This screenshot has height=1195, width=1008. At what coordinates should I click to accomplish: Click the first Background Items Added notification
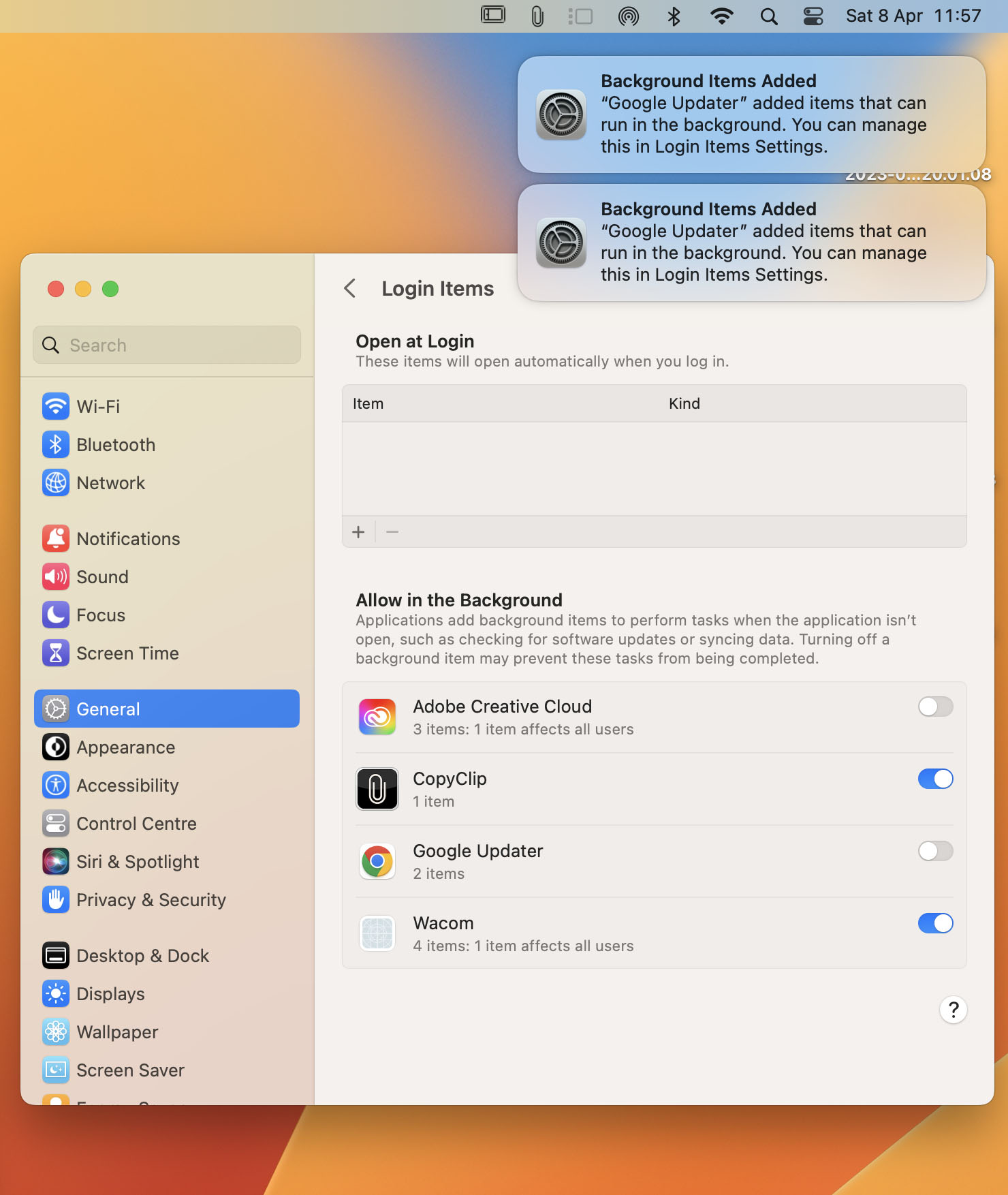coord(751,114)
